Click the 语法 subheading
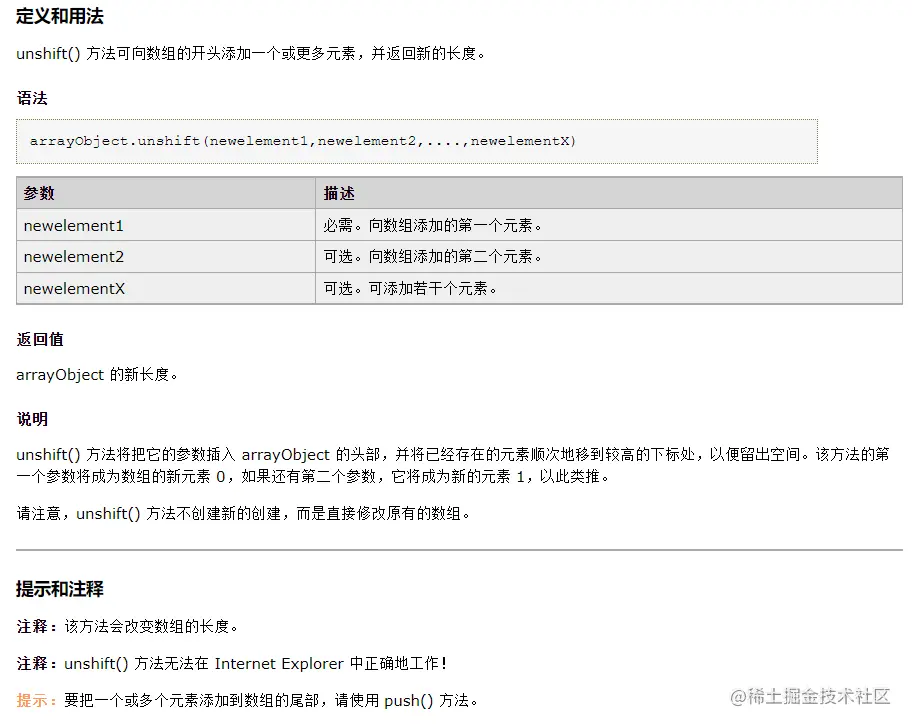This screenshot has height=728, width=912. click(x=32, y=98)
